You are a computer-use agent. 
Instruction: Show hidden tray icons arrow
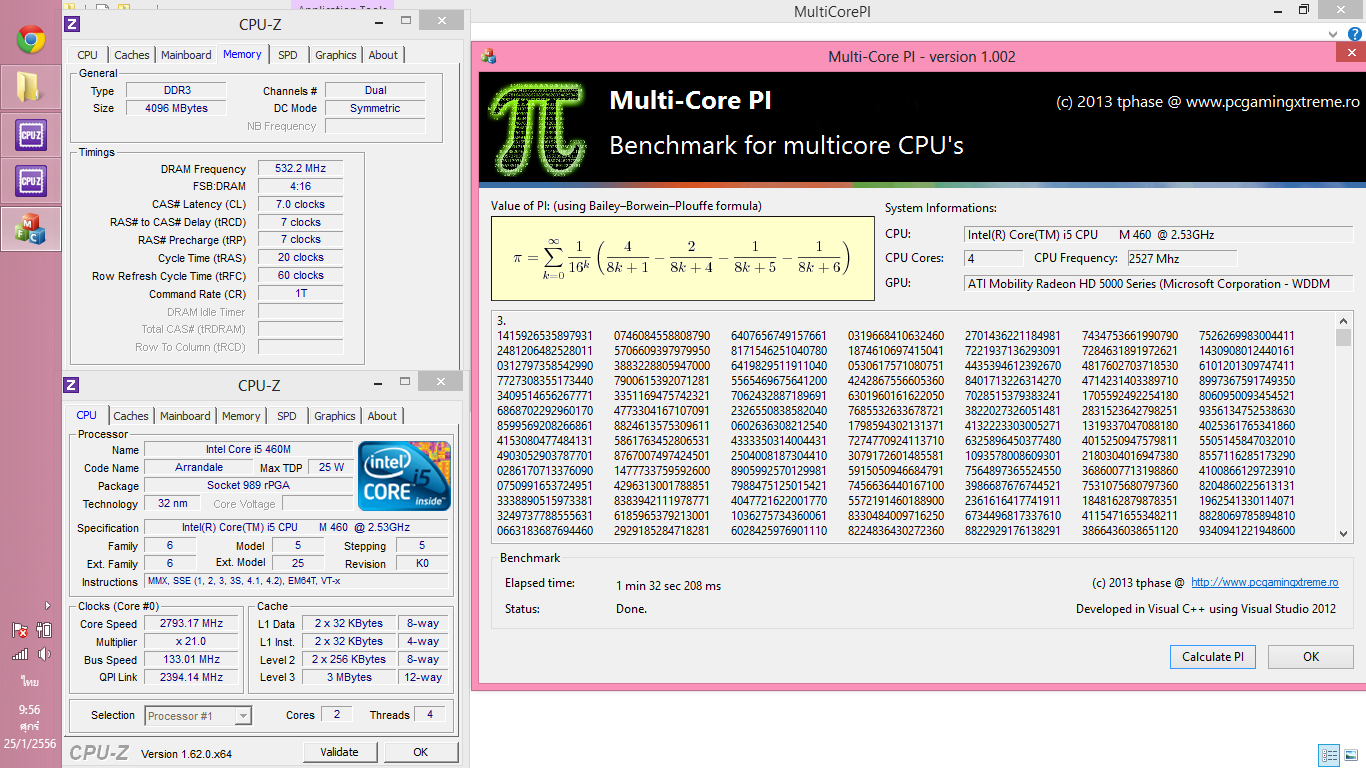pyautogui.click(x=47, y=605)
